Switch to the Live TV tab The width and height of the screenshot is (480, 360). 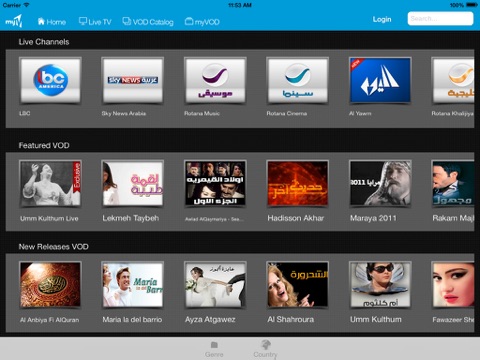95,22
